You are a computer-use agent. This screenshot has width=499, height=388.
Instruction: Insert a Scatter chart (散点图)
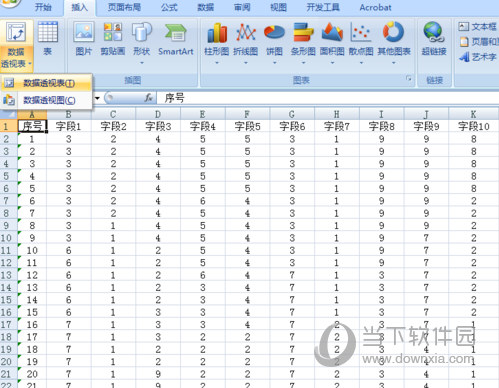[x=361, y=38]
